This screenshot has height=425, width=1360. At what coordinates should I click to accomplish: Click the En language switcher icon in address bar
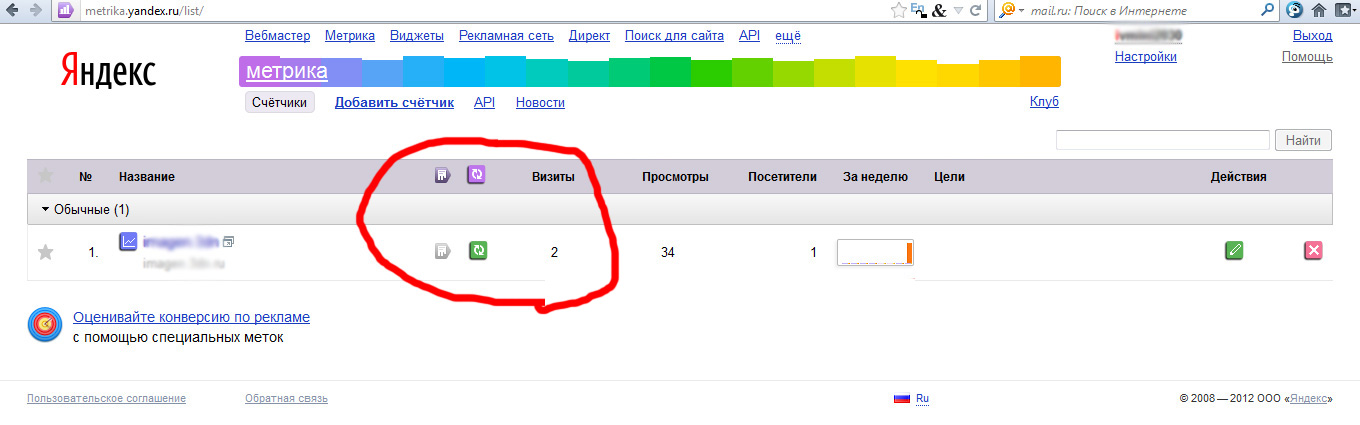coord(917,10)
